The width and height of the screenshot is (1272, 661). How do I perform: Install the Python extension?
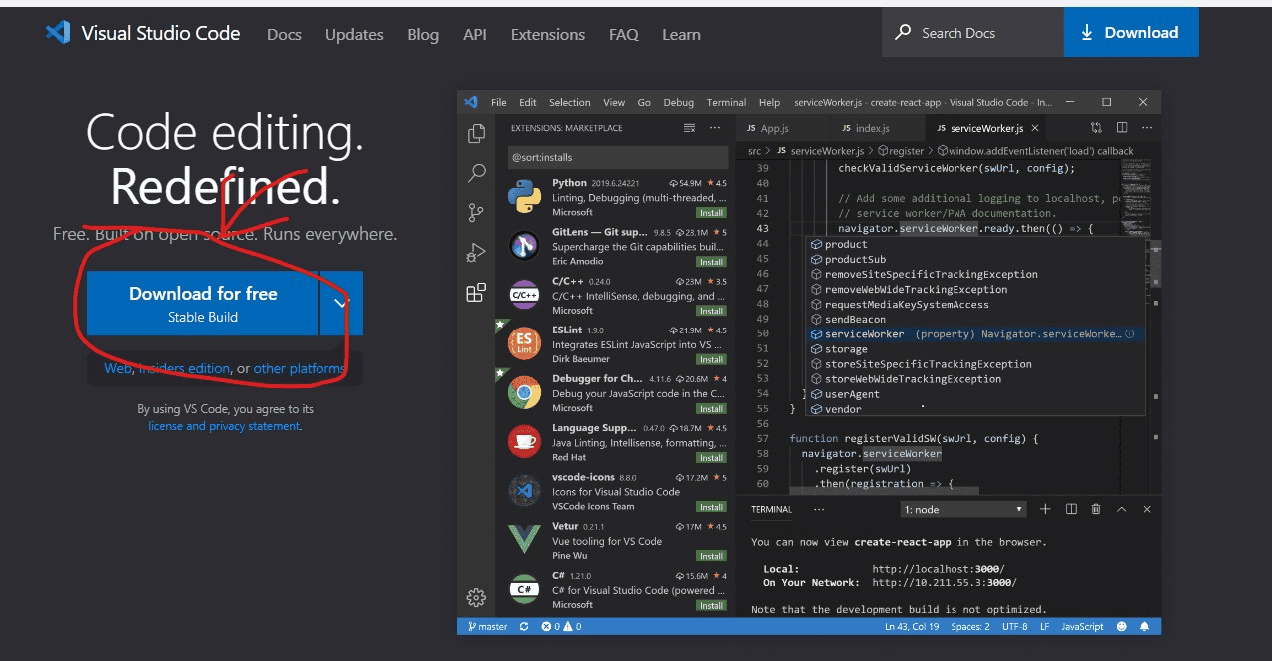(711, 213)
